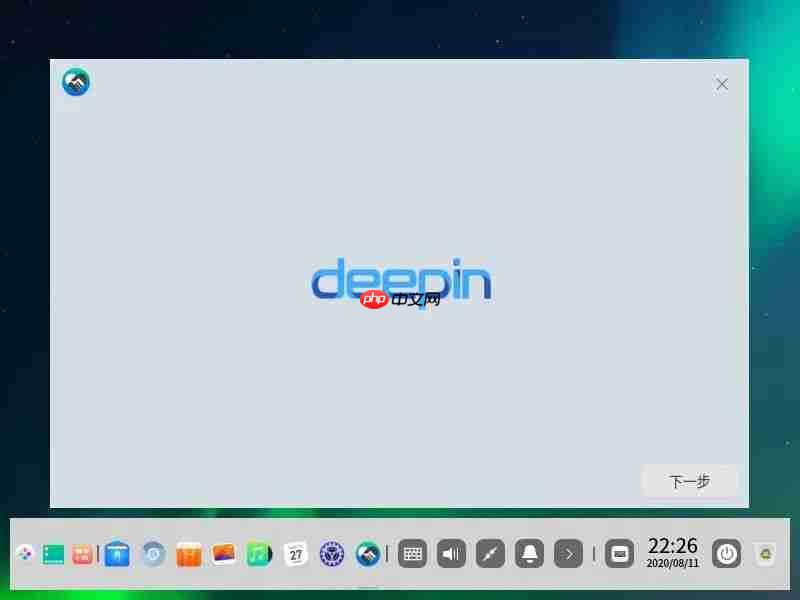Open the Trash icon in the dock
This screenshot has height=600, width=800.
(x=765, y=554)
